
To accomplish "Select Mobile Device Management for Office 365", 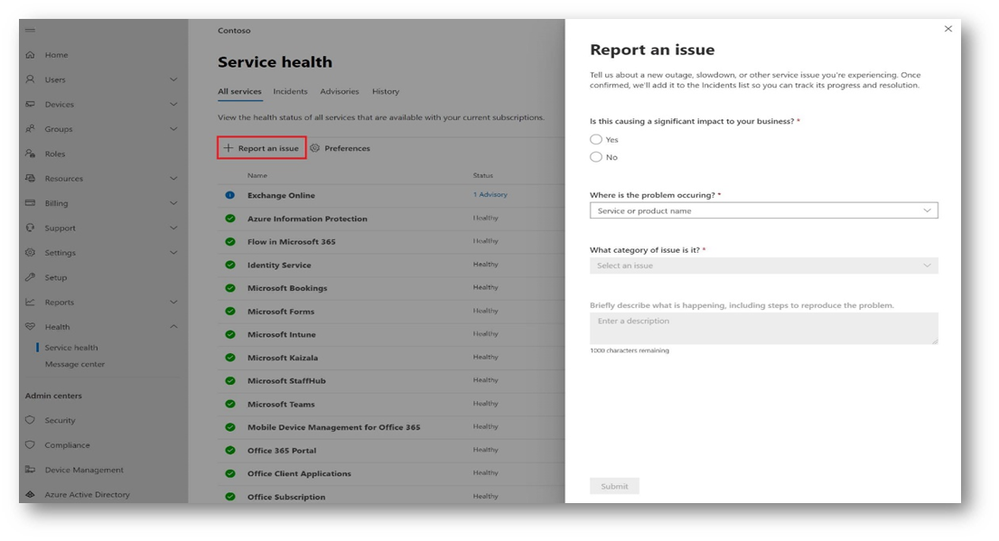I will (391, 427).
